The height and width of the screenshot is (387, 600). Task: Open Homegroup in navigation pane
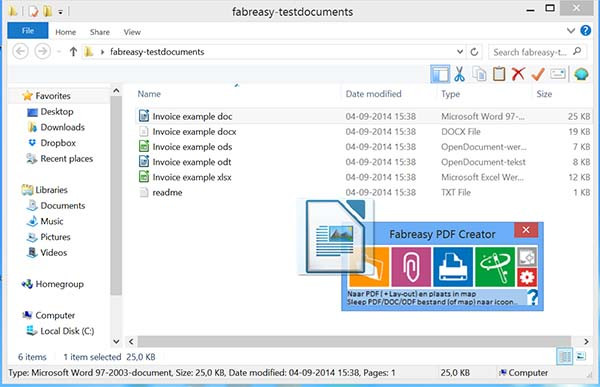tap(53, 284)
